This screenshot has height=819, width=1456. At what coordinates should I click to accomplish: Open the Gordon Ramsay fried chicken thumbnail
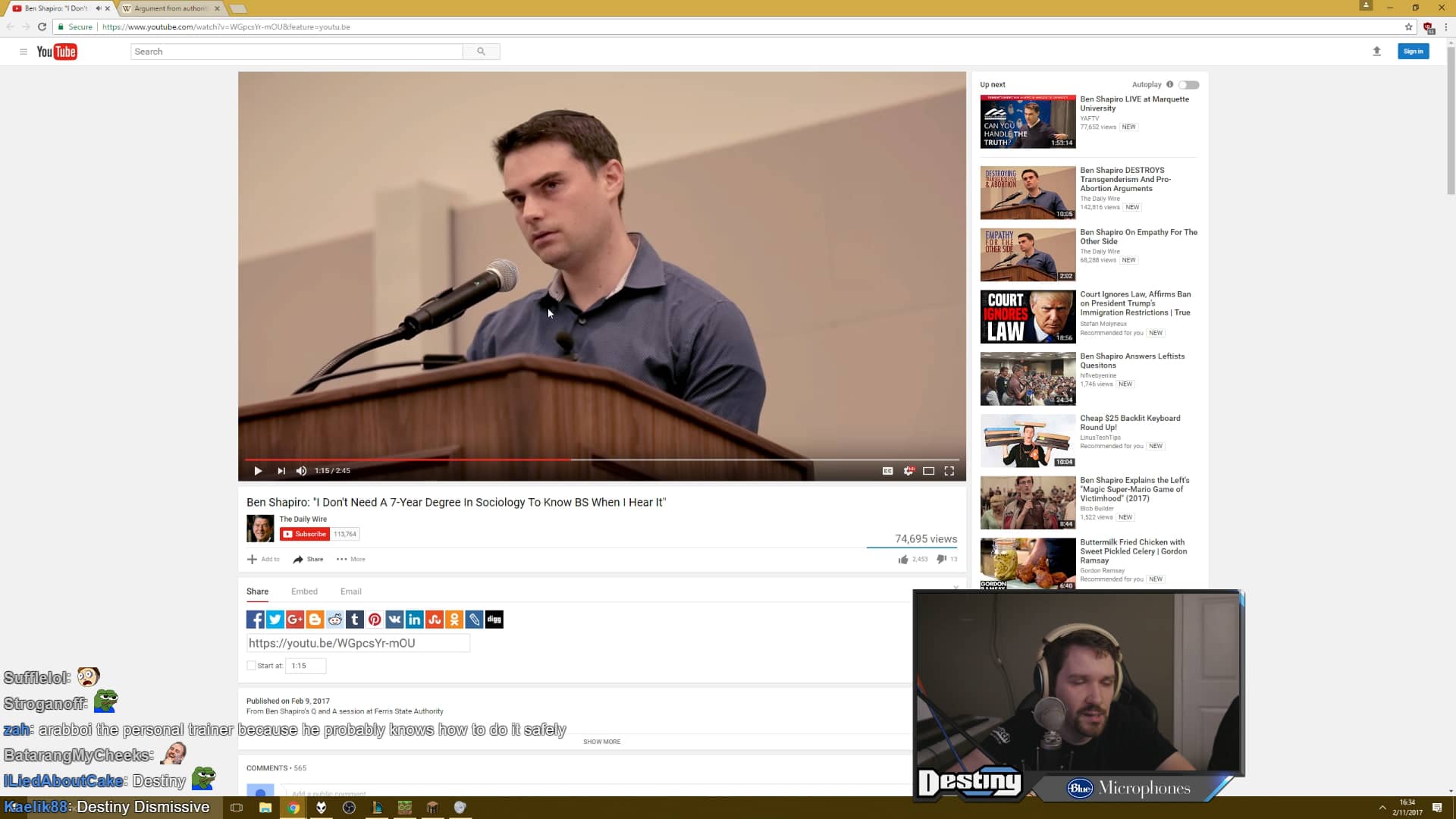(x=1028, y=563)
